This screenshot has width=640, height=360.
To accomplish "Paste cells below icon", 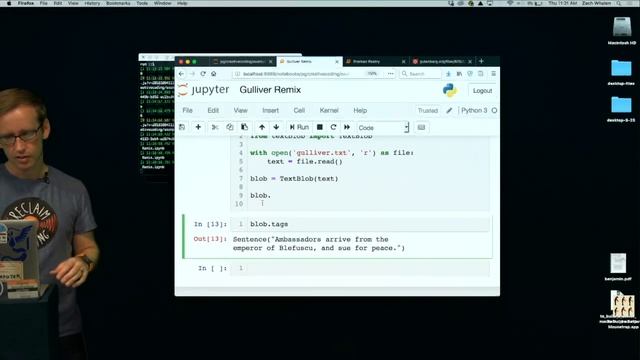I will pyautogui.click(x=244, y=127).
